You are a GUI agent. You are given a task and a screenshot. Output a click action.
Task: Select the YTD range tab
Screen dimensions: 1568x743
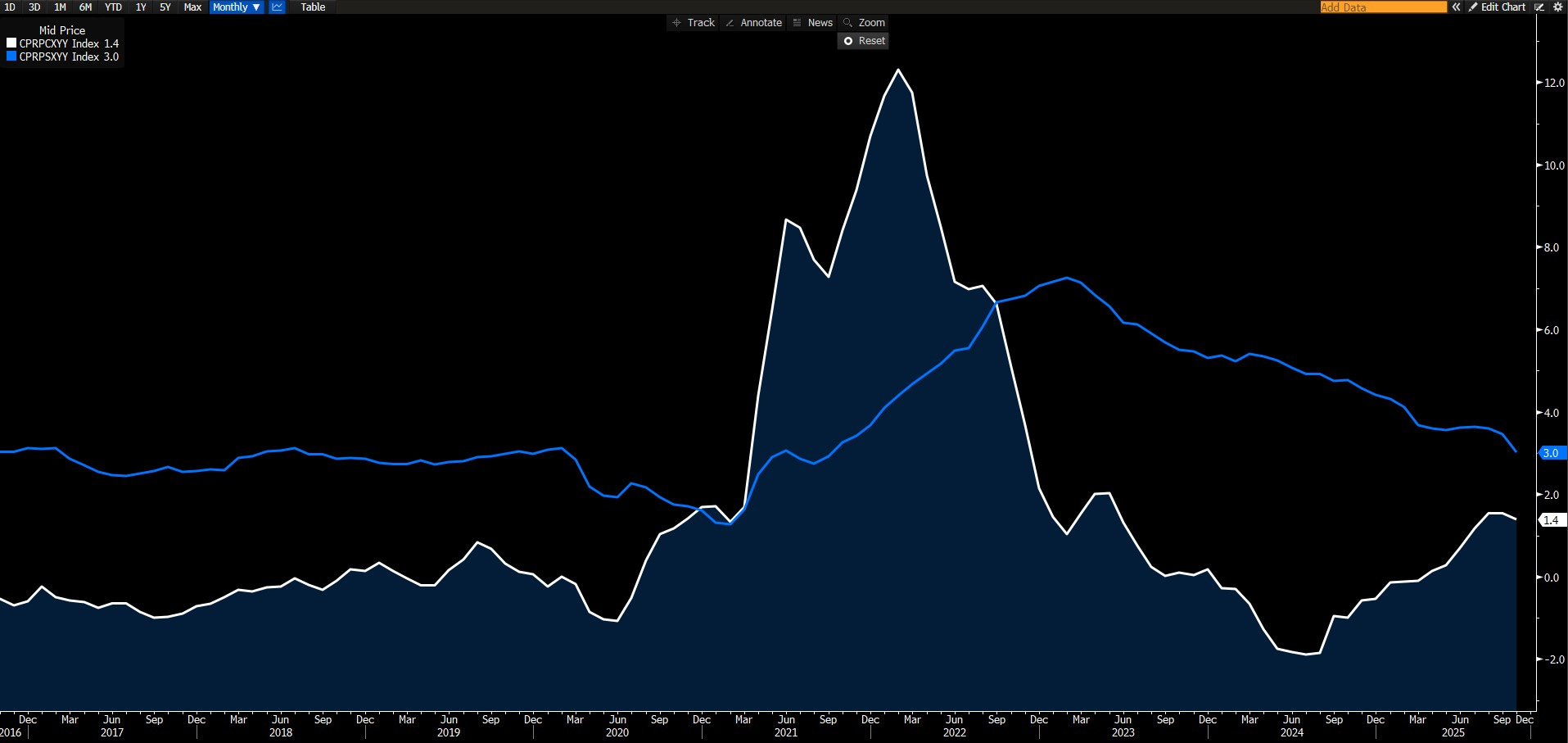[x=113, y=7]
